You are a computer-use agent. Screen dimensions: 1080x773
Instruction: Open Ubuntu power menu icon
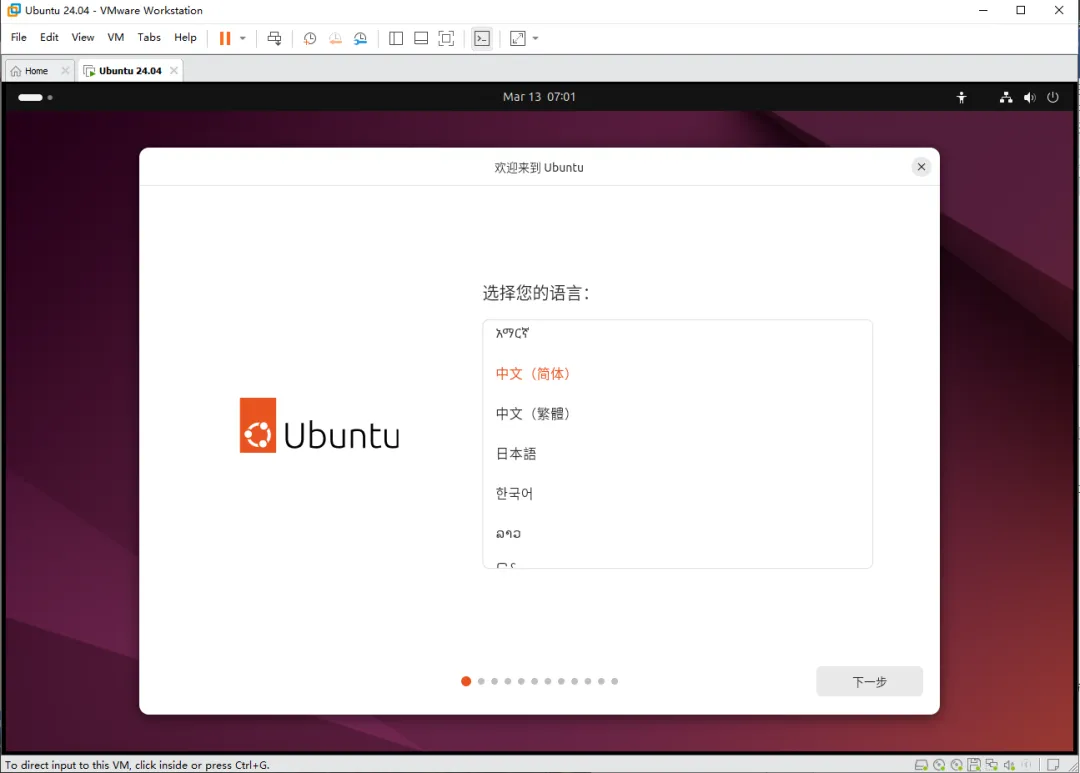1052,98
